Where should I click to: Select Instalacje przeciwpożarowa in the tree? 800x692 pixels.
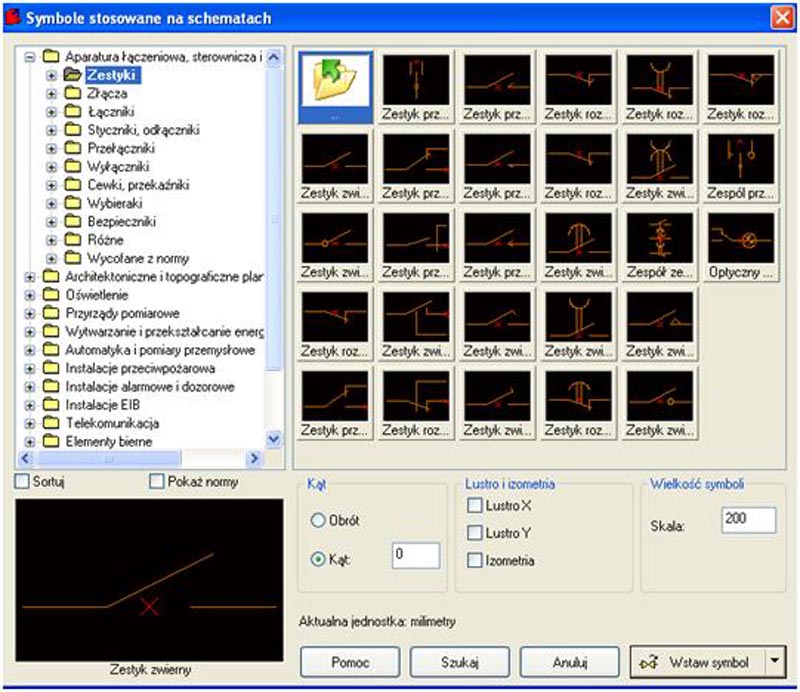click(140, 368)
